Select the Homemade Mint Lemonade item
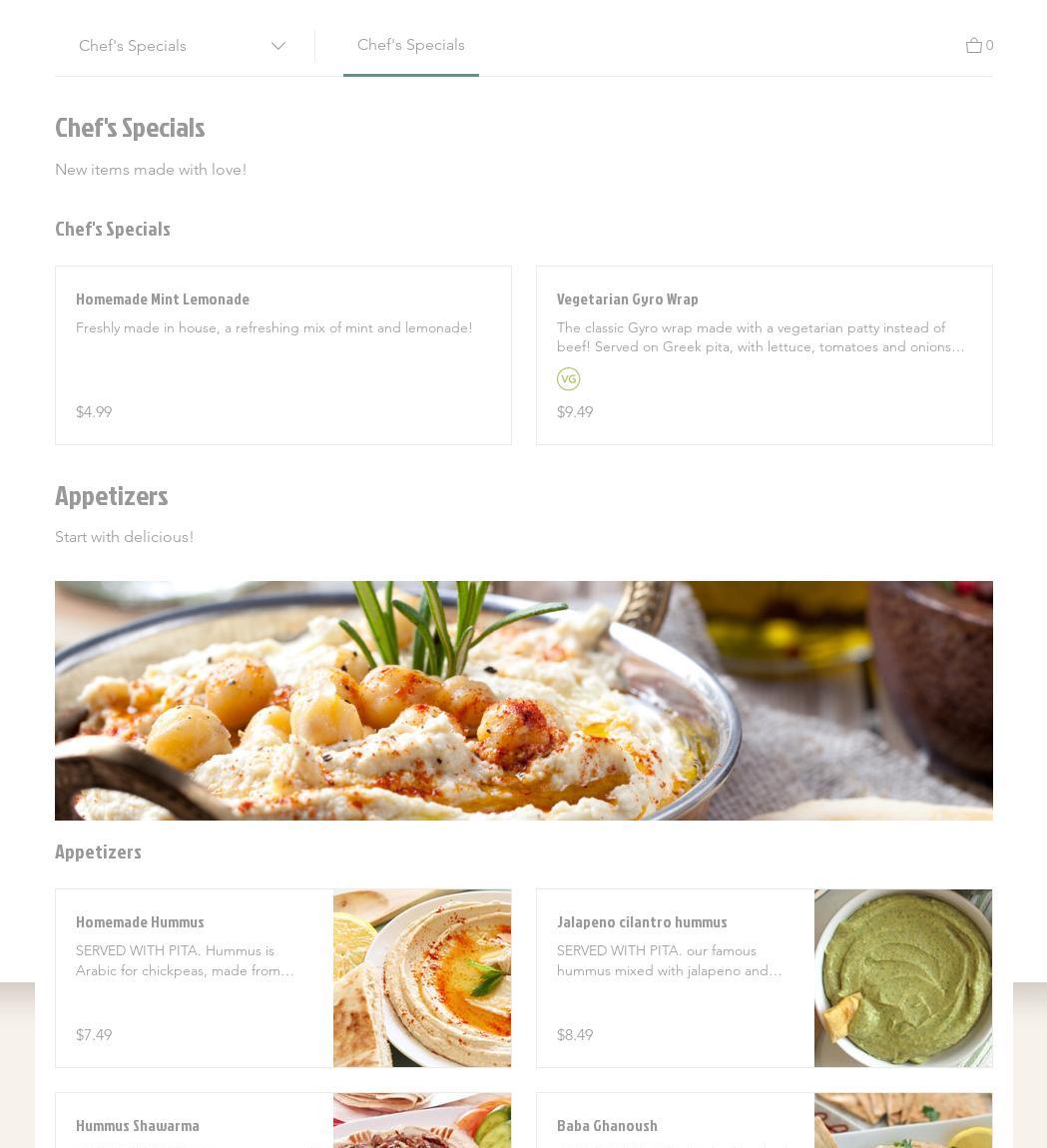This screenshot has width=1047, height=1148. tap(283, 355)
